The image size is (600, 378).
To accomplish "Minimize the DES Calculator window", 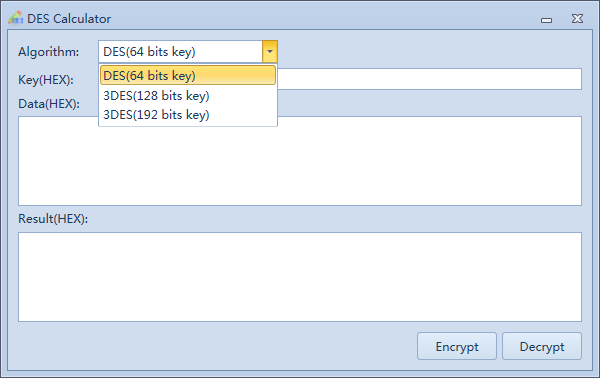I will [x=546, y=20].
